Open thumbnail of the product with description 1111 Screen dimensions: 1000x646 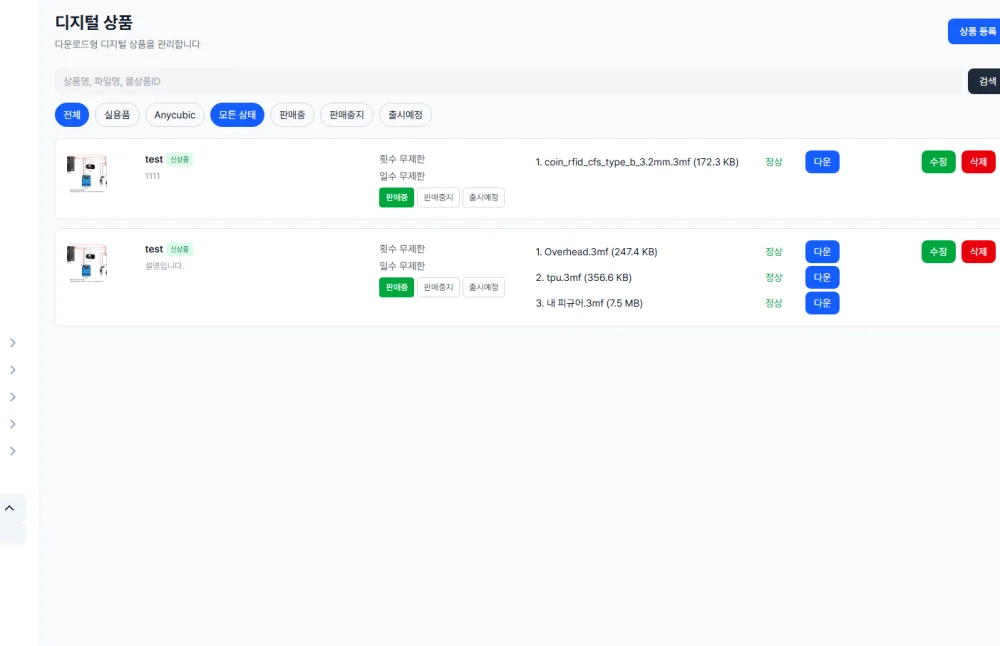(87, 173)
